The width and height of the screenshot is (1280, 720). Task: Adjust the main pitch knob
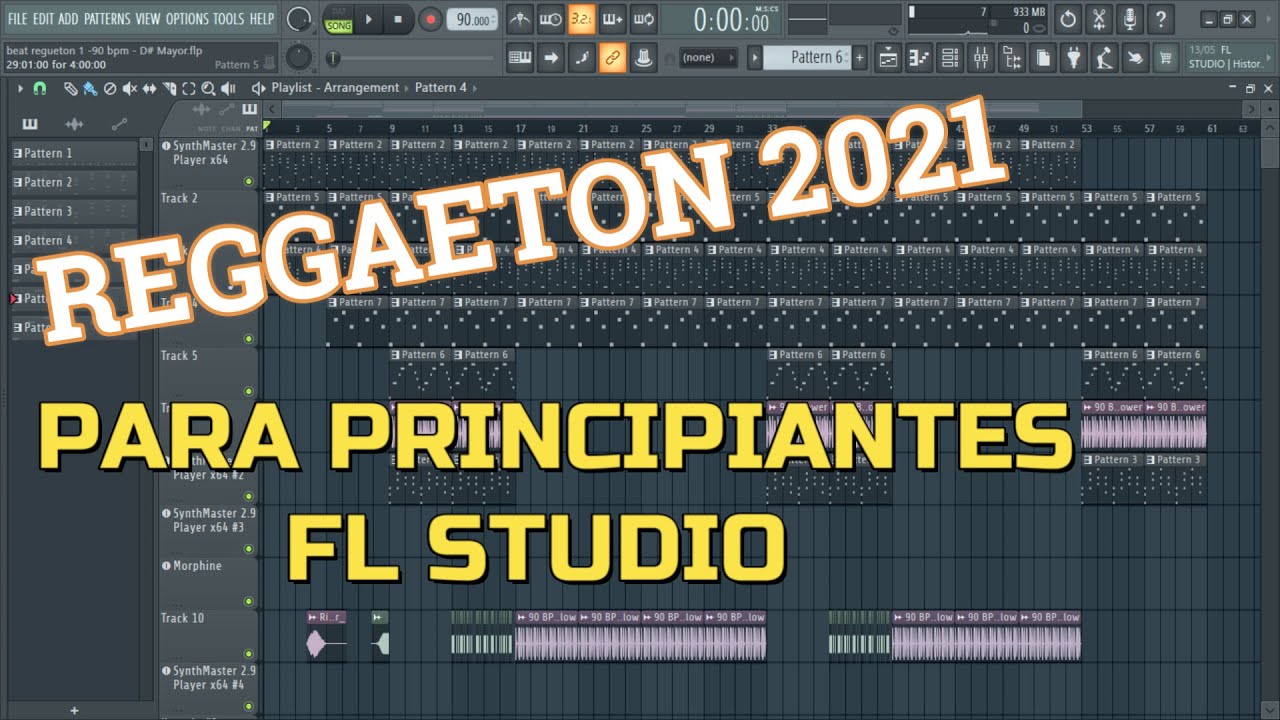pos(298,57)
